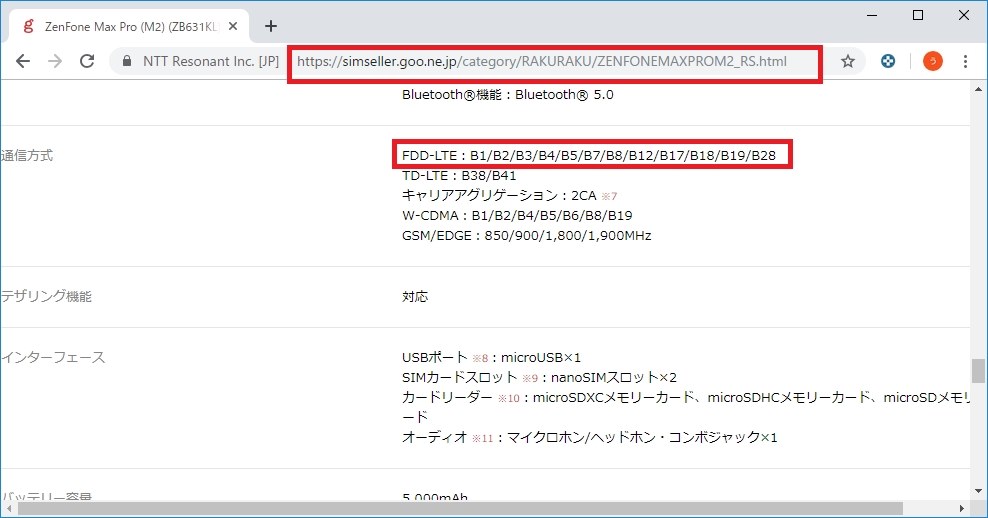
Task: Click horizontal scrollbar right arrow
Action: [962, 508]
